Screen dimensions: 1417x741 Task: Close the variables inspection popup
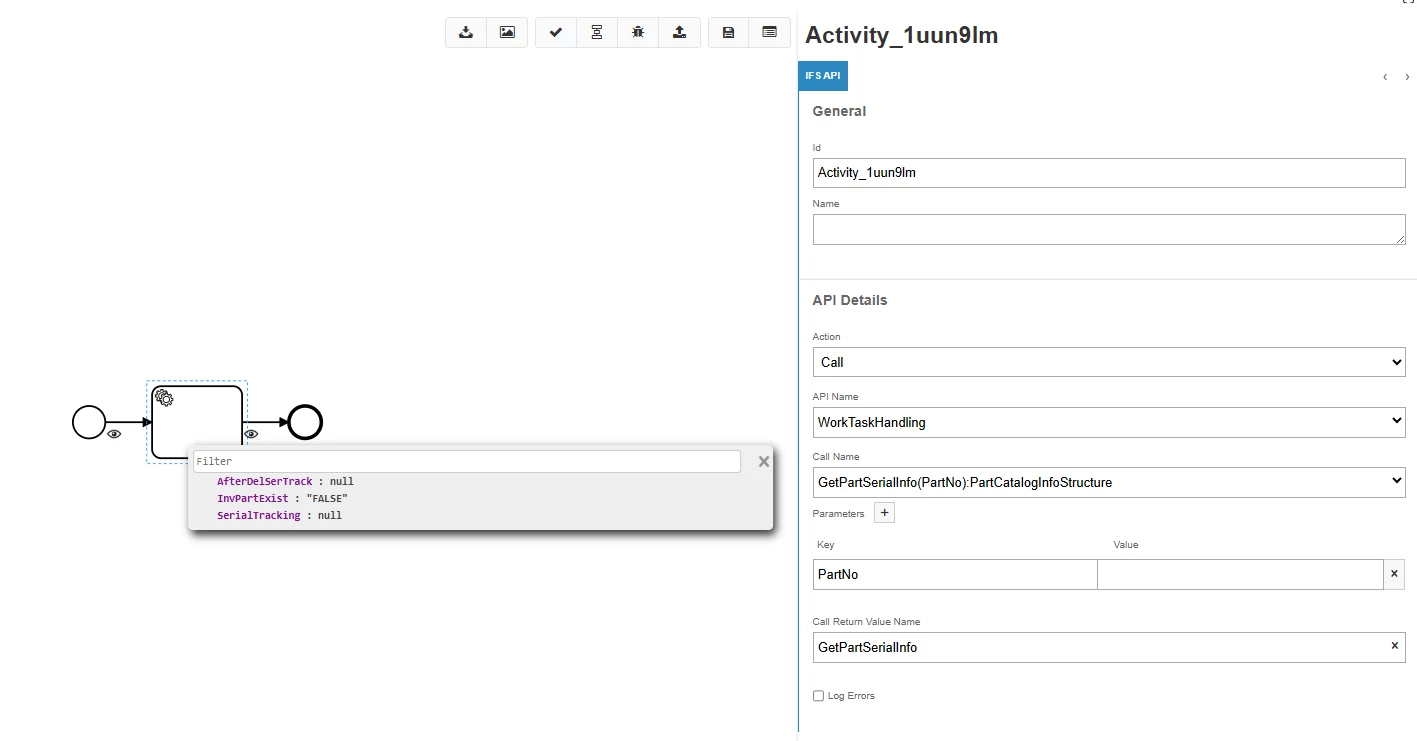tap(764, 461)
